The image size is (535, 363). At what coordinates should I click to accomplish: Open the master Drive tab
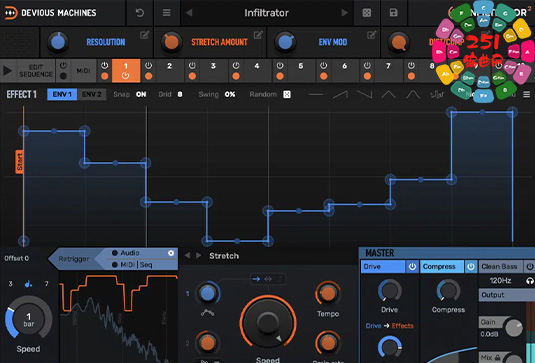coord(383,266)
